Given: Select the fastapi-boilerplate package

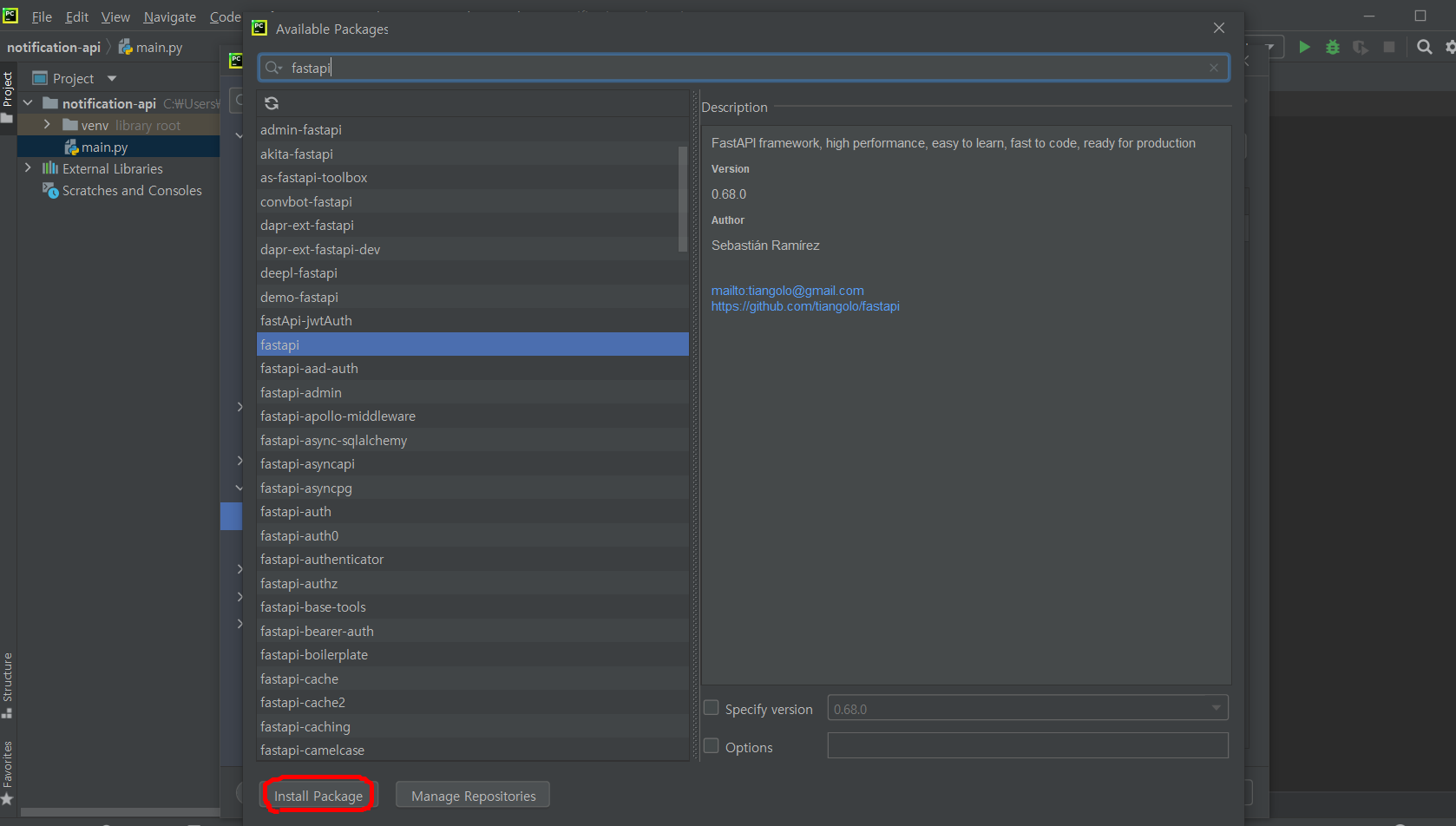Looking at the screenshot, I should (473, 654).
